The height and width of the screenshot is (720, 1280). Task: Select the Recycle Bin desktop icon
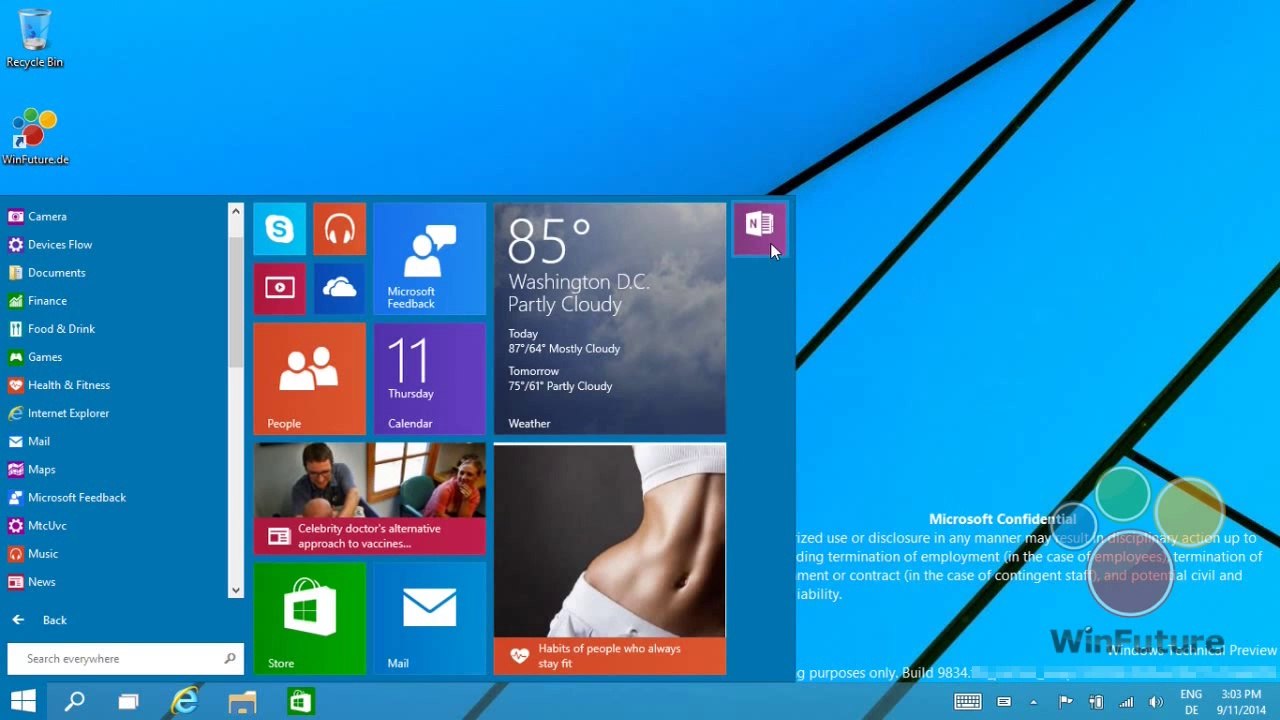tap(34, 39)
